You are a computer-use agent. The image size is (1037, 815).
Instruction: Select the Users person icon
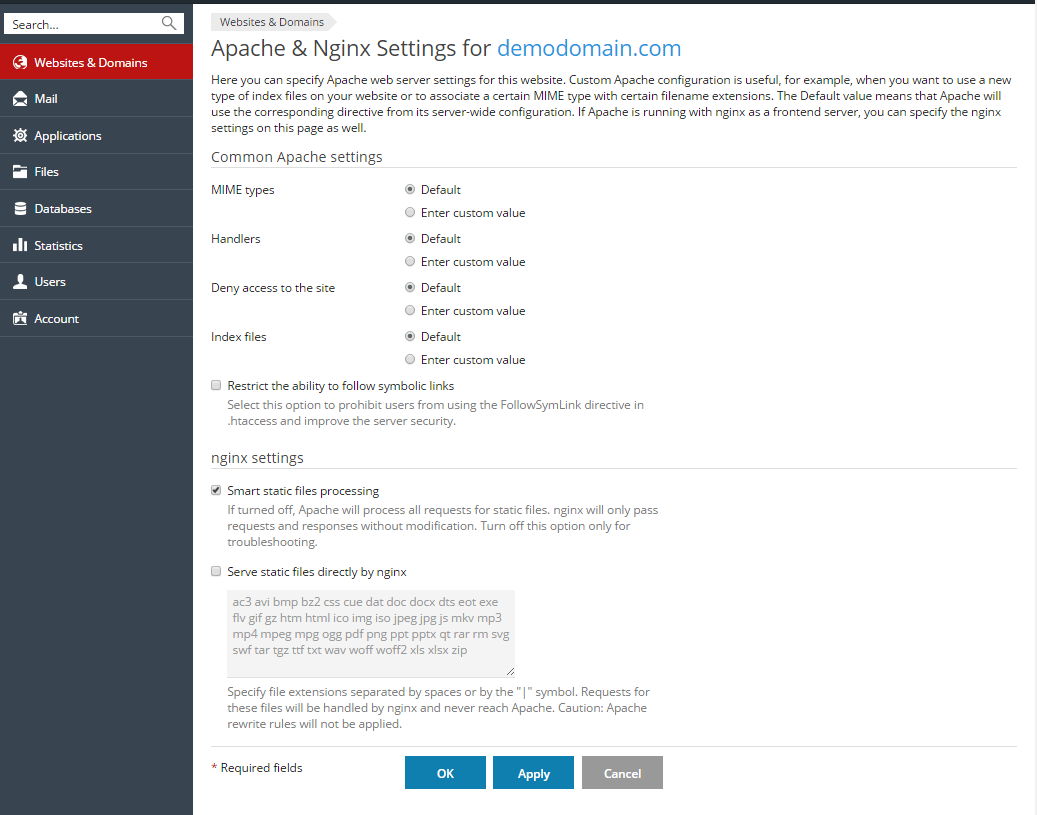[x=22, y=281]
